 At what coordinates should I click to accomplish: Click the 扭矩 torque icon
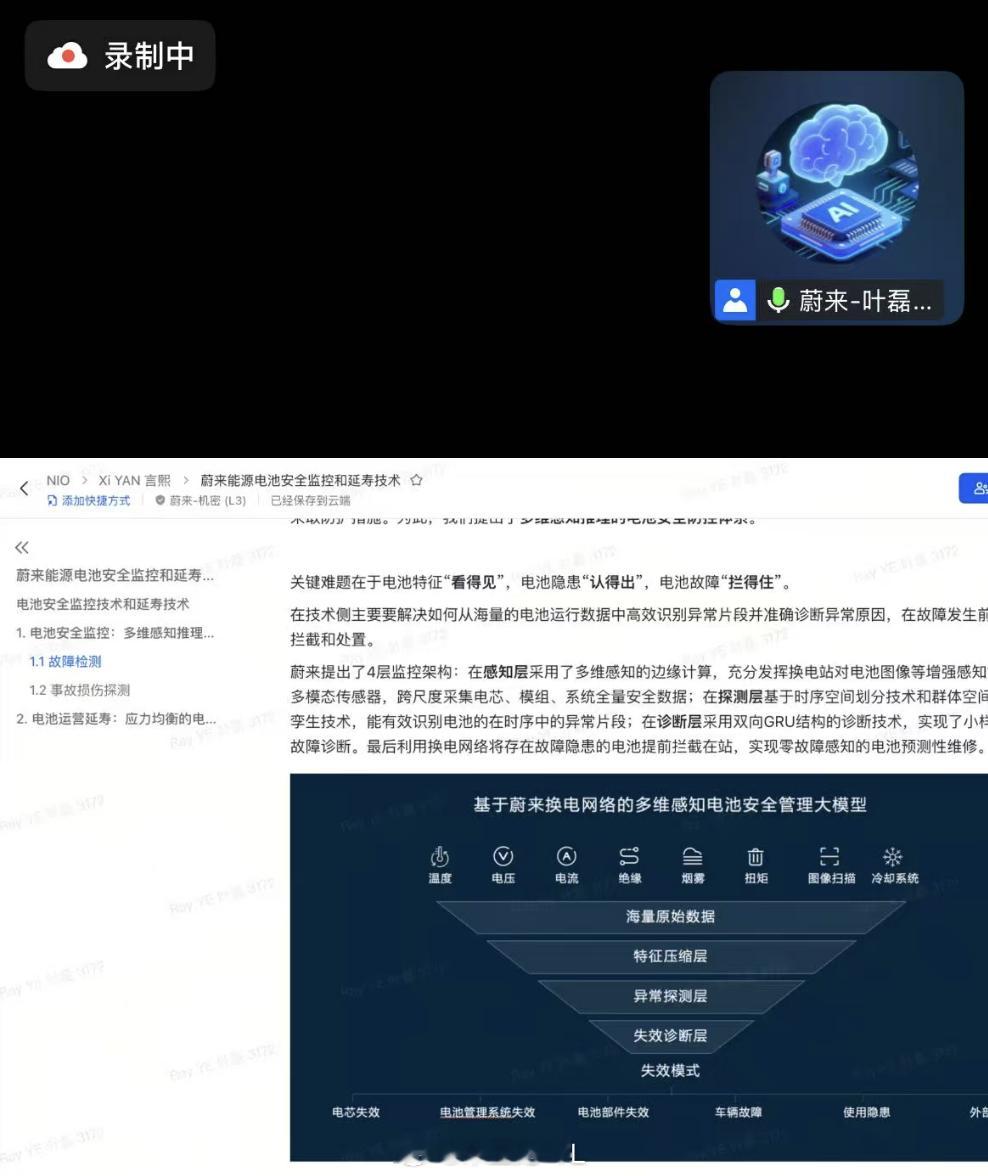pyautogui.click(x=755, y=856)
